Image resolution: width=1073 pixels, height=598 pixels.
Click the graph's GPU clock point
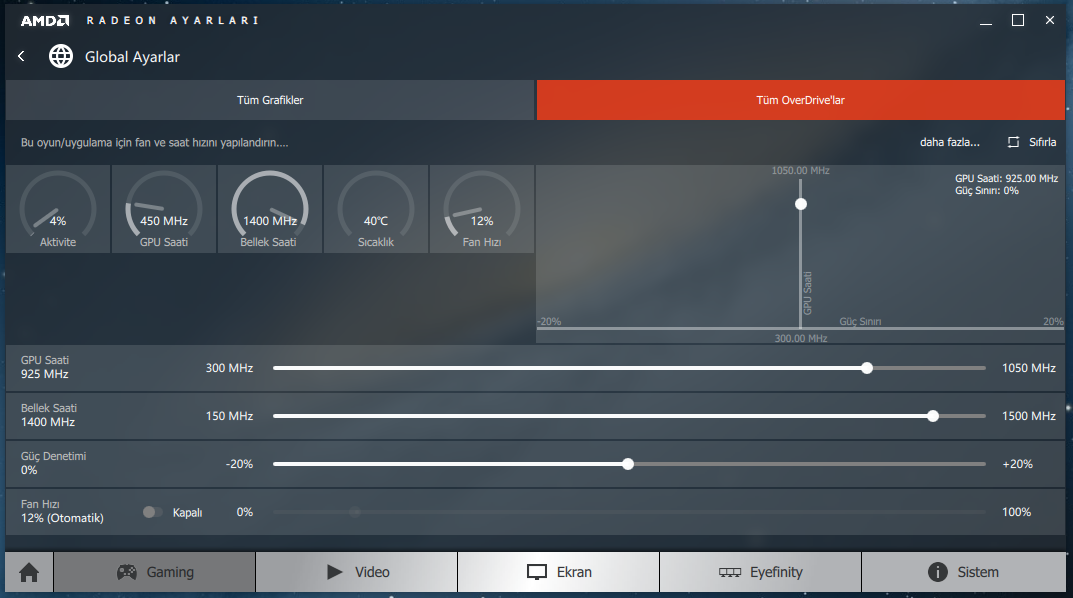click(x=800, y=204)
